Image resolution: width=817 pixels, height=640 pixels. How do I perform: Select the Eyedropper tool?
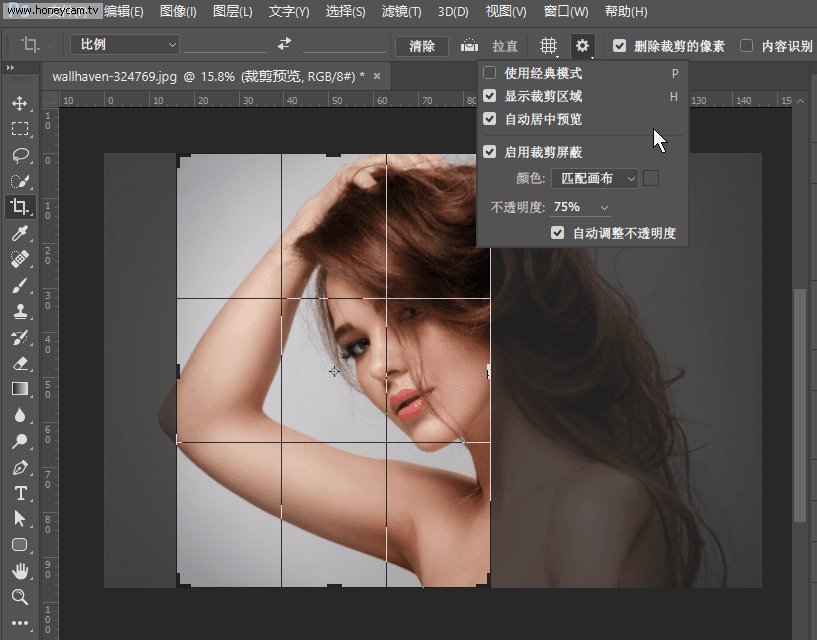coord(20,233)
